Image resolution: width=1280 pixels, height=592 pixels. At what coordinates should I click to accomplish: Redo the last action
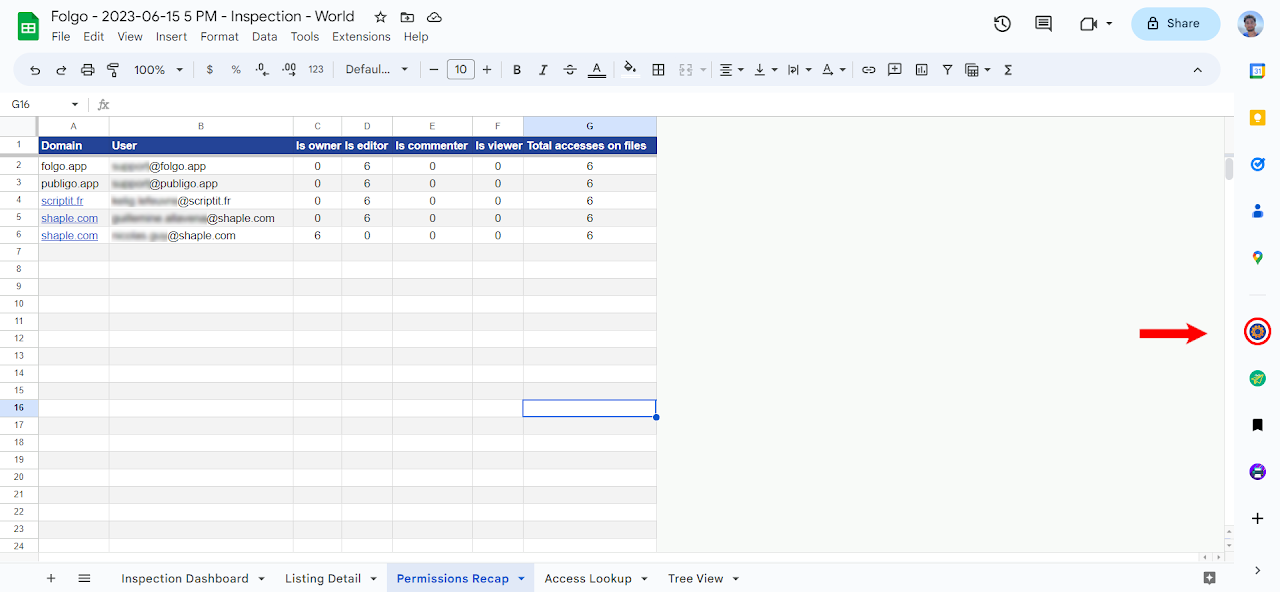point(61,70)
